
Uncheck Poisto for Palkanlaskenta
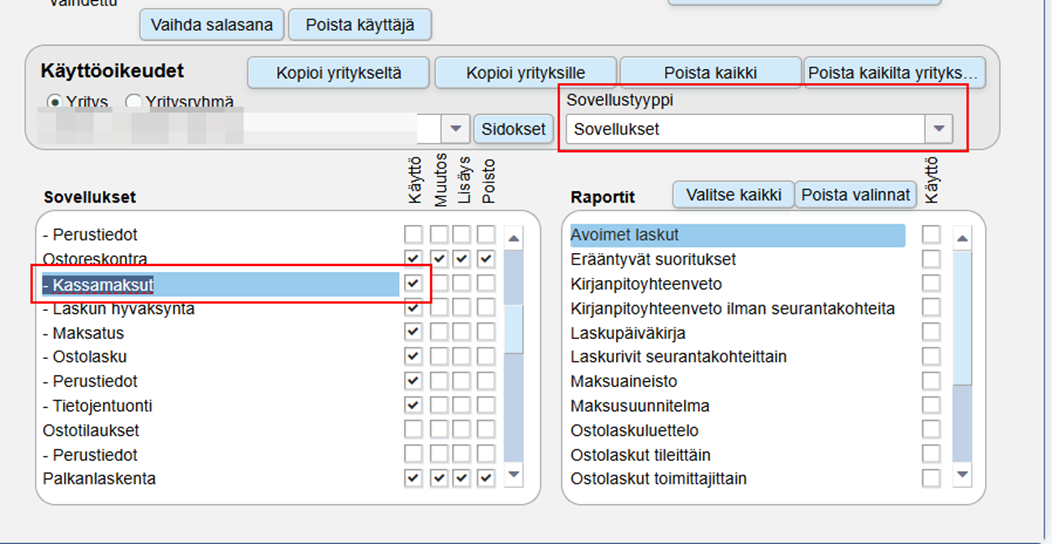(x=486, y=478)
